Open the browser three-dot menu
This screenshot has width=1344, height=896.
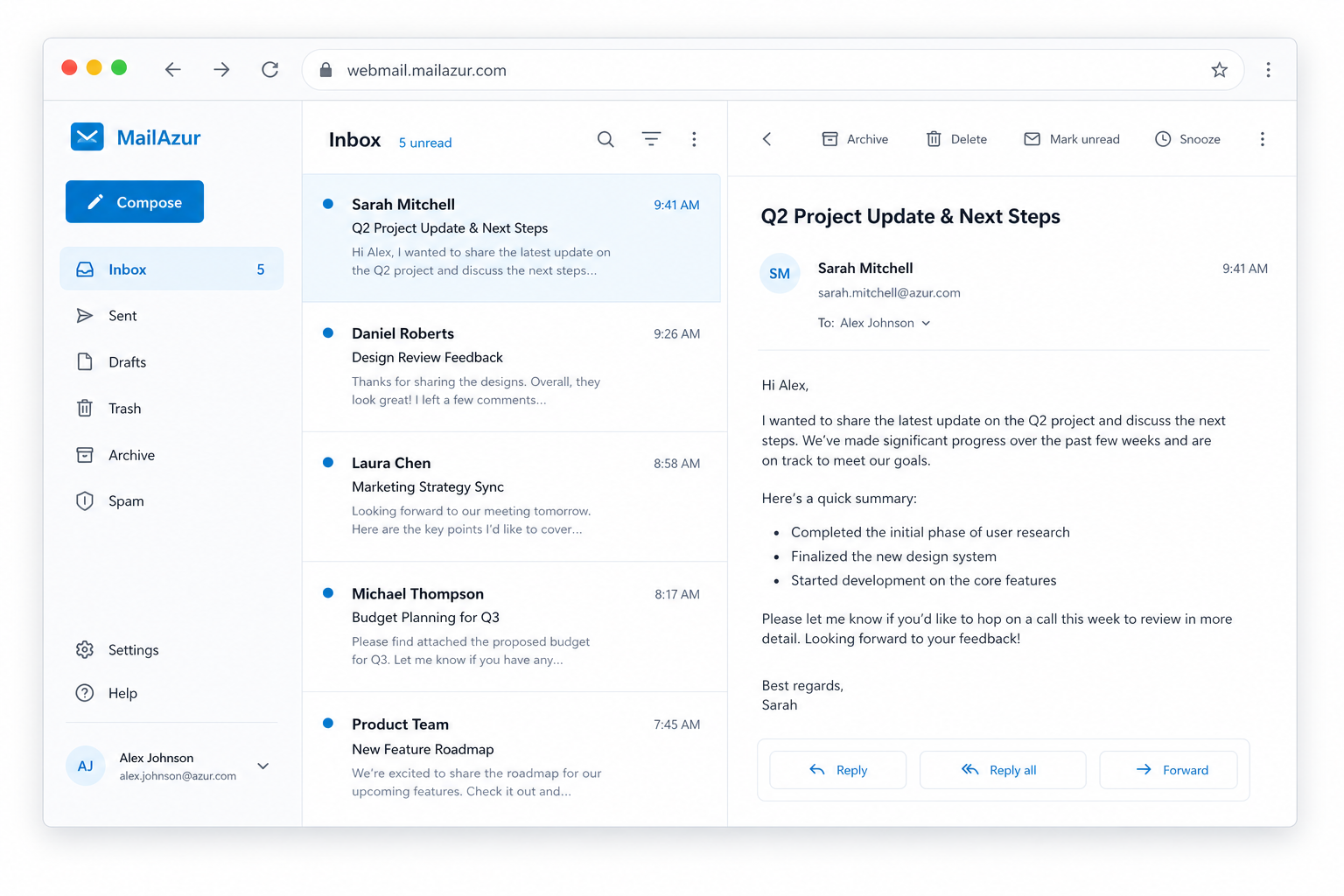click(x=1268, y=70)
